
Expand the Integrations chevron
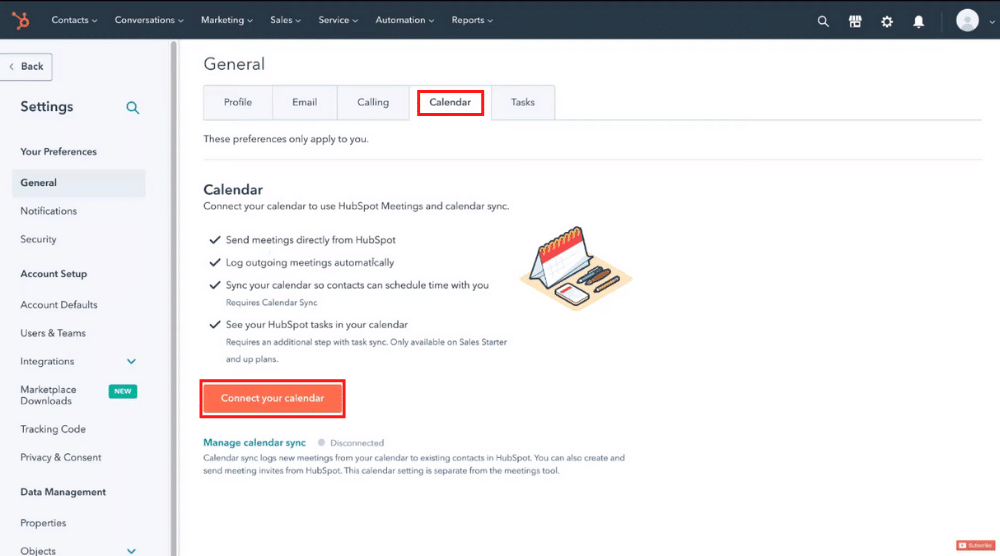tap(131, 362)
